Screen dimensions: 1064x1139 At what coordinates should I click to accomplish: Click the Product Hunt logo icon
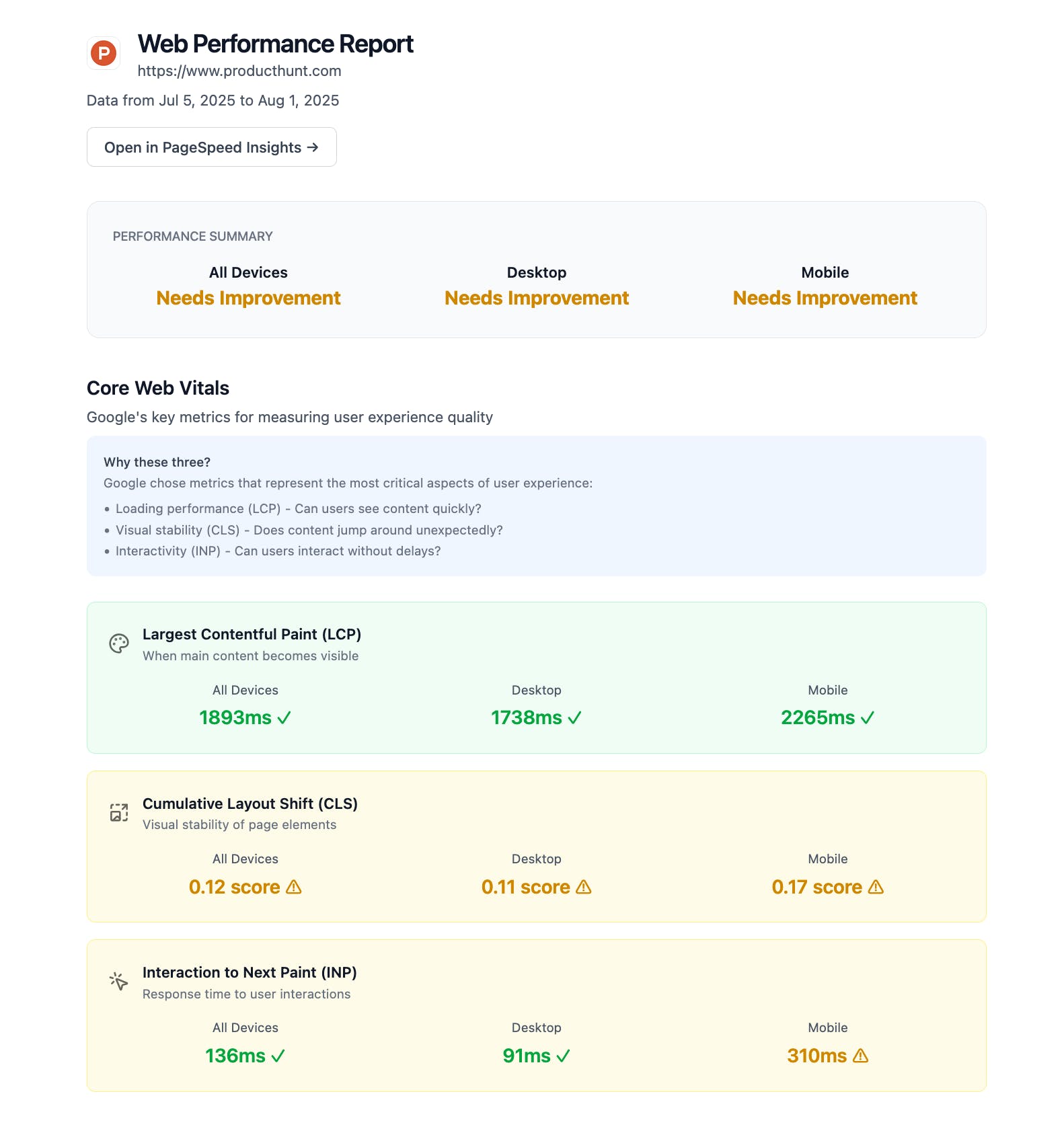pos(104,53)
